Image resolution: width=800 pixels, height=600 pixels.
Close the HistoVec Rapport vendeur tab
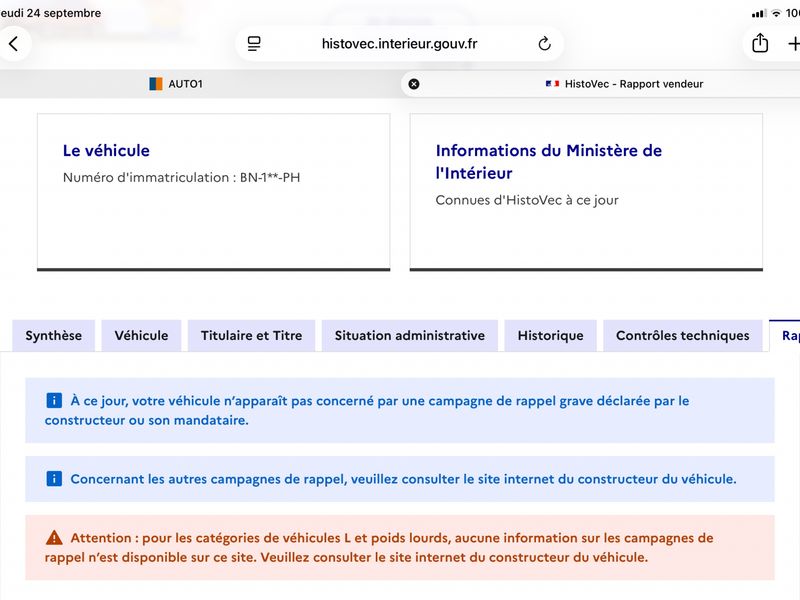coord(414,84)
